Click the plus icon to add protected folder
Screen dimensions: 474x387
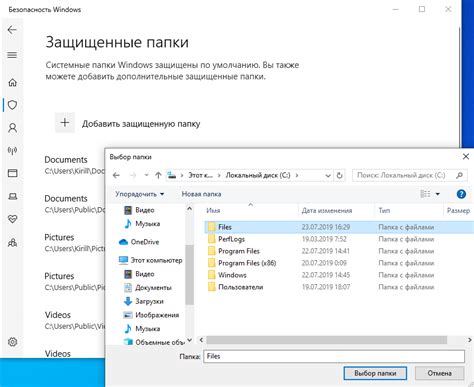tap(65, 123)
